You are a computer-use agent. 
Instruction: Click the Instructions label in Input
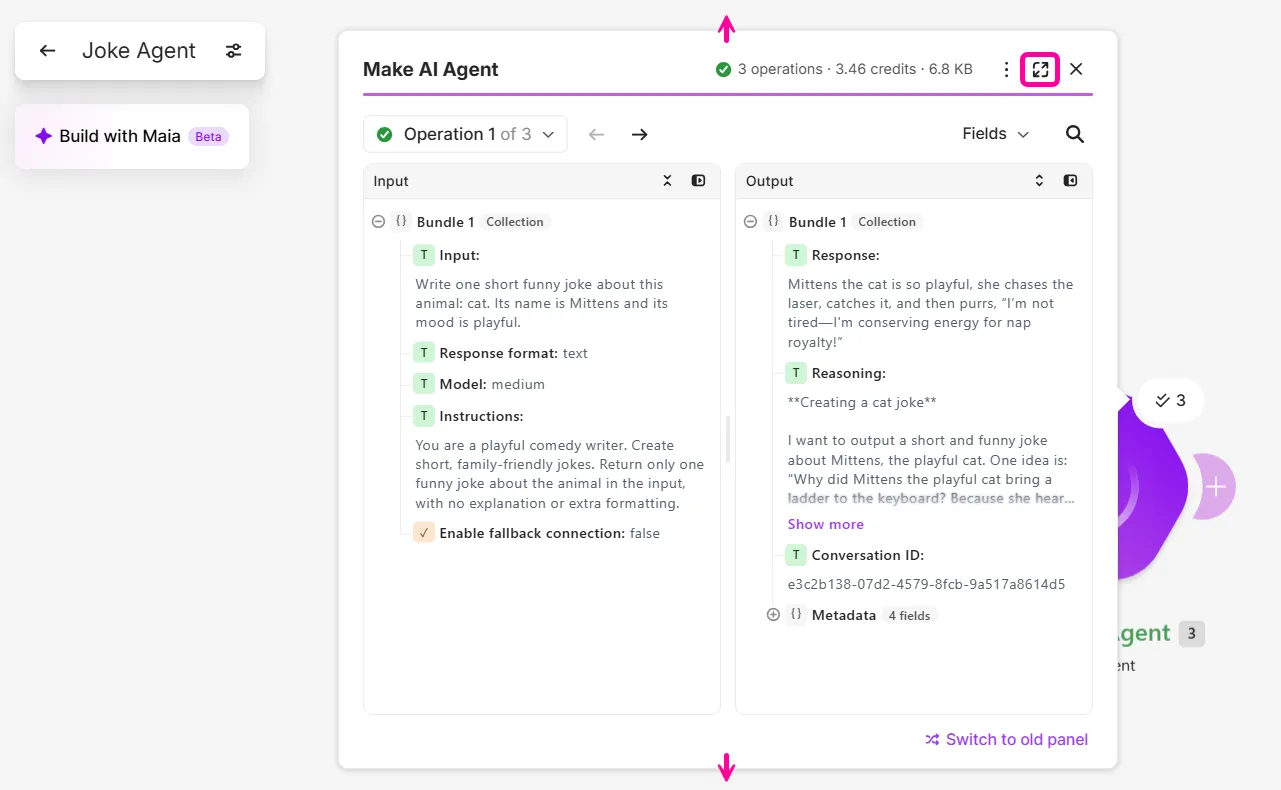pos(481,416)
